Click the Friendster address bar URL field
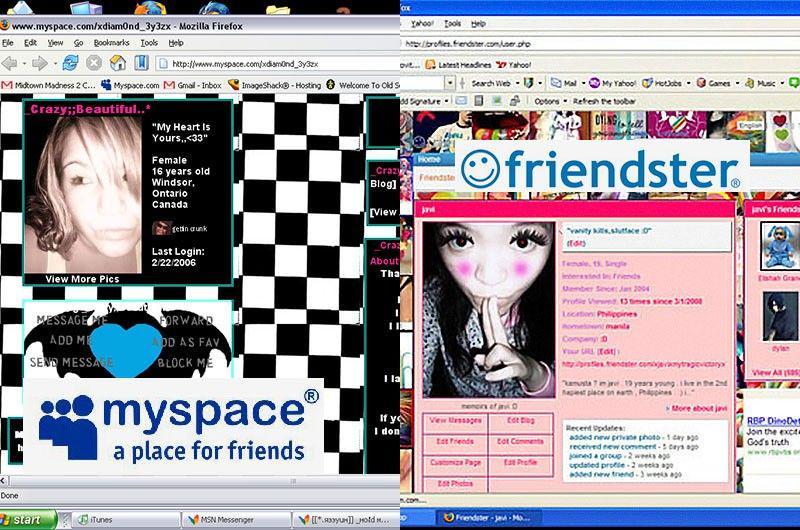800x530 pixels. (x=600, y=44)
